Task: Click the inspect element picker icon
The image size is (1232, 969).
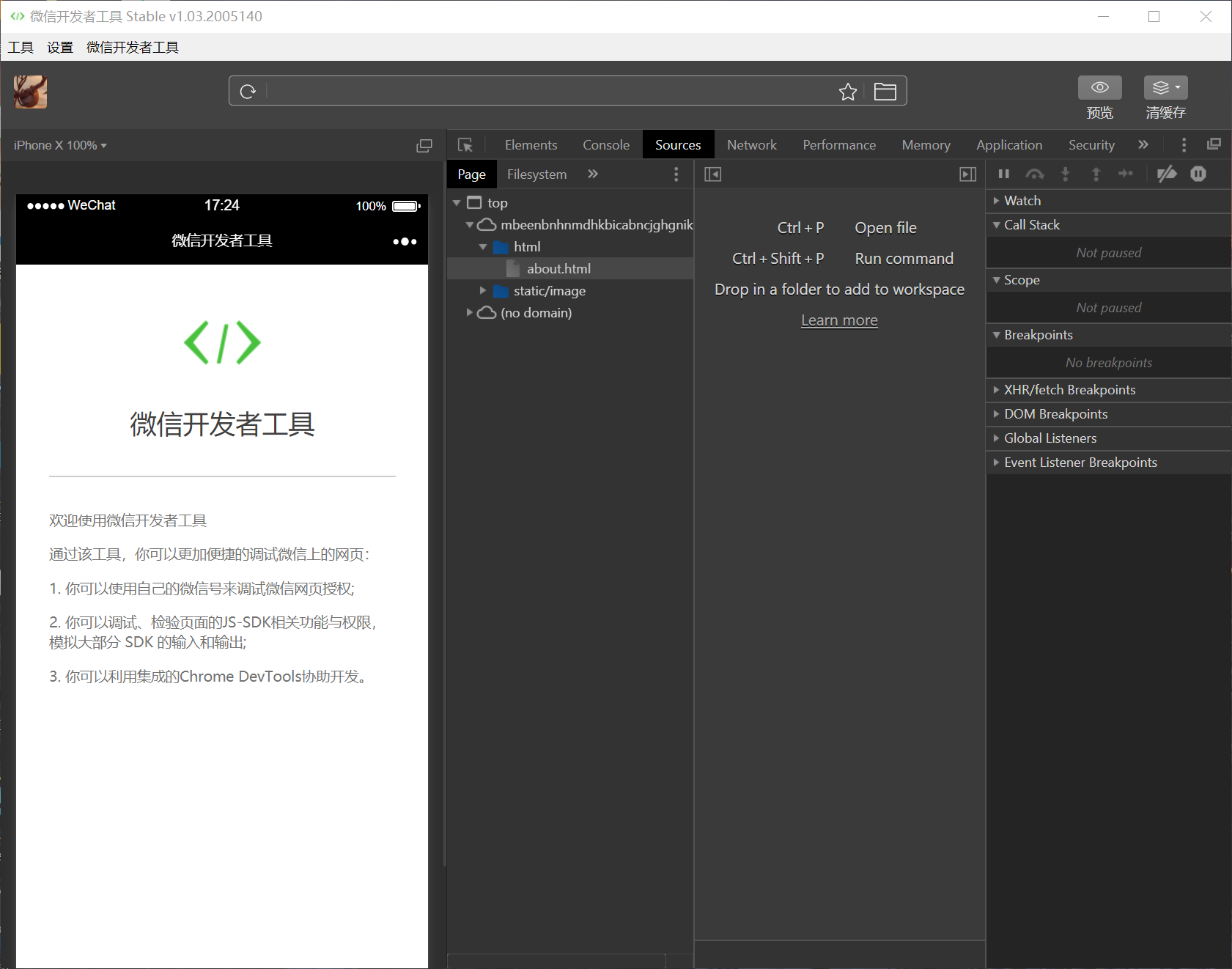Action: (x=465, y=145)
